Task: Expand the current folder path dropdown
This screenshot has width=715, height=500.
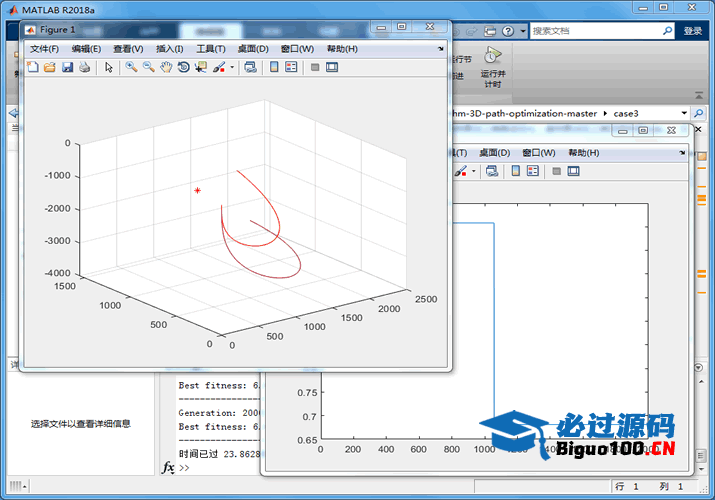Action: tap(684, 113)
